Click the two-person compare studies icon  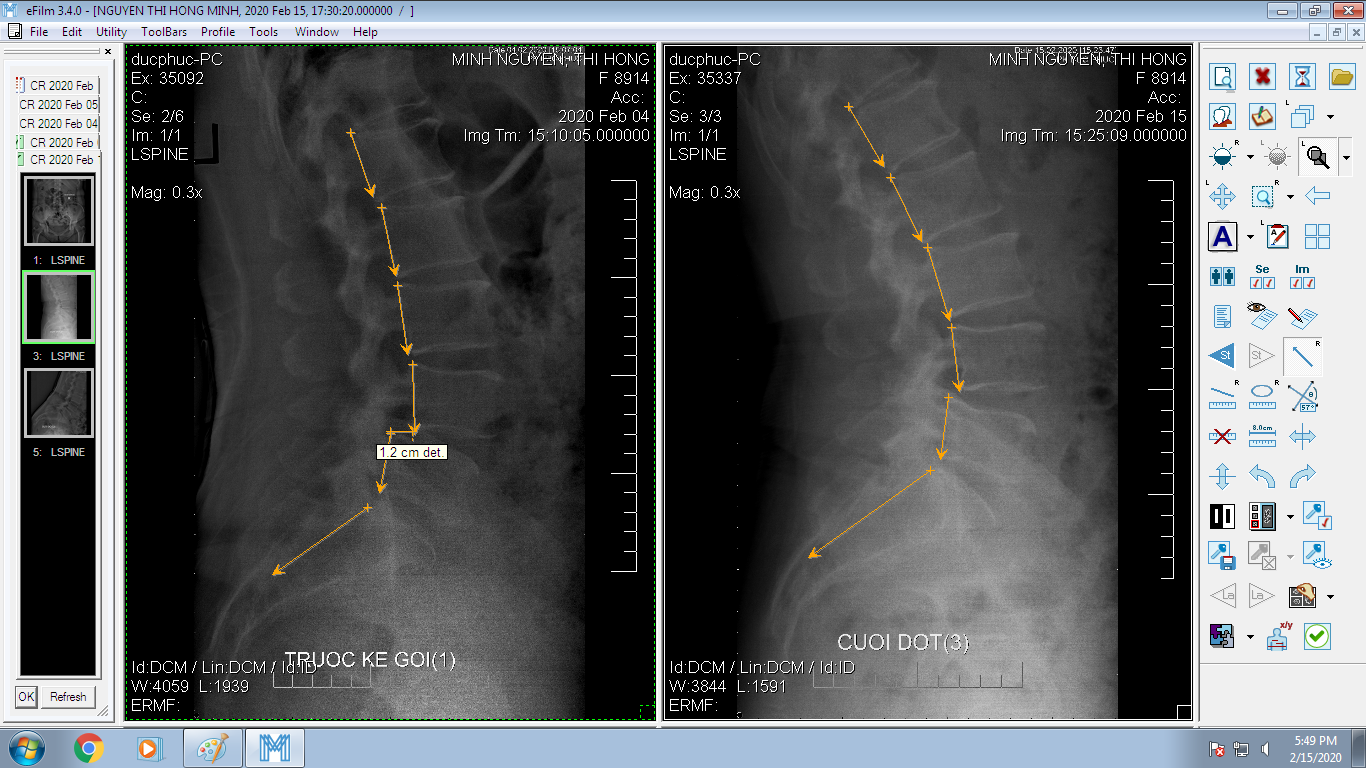click(x=1222, y=277)
